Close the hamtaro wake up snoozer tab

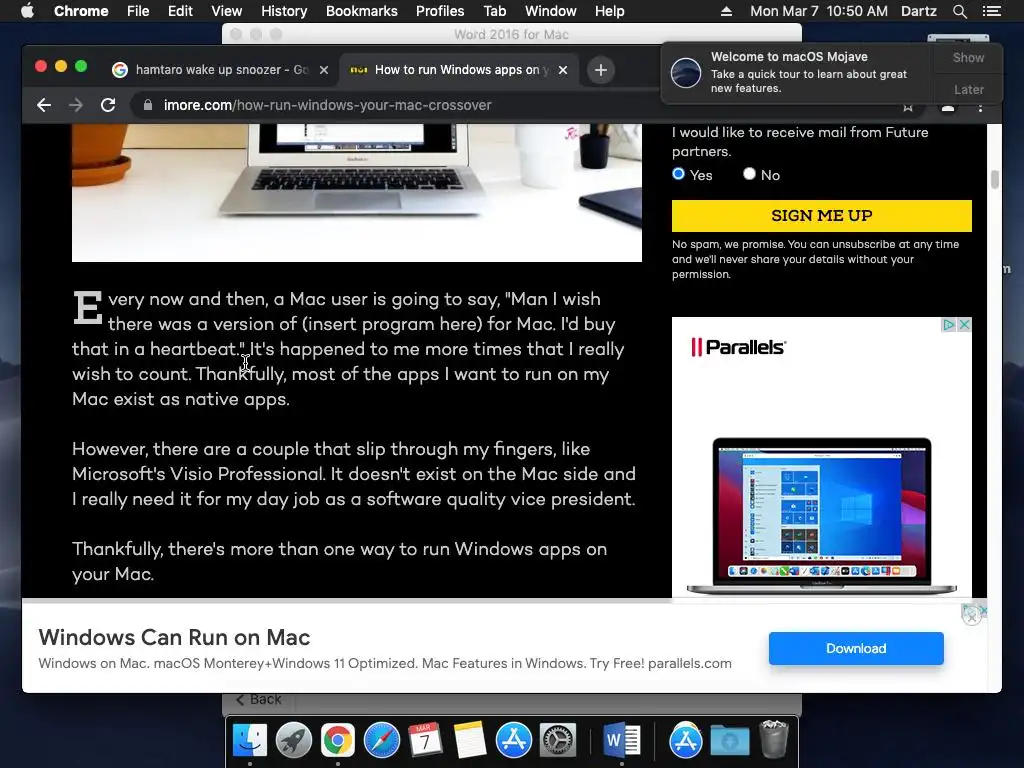point(324,70)
